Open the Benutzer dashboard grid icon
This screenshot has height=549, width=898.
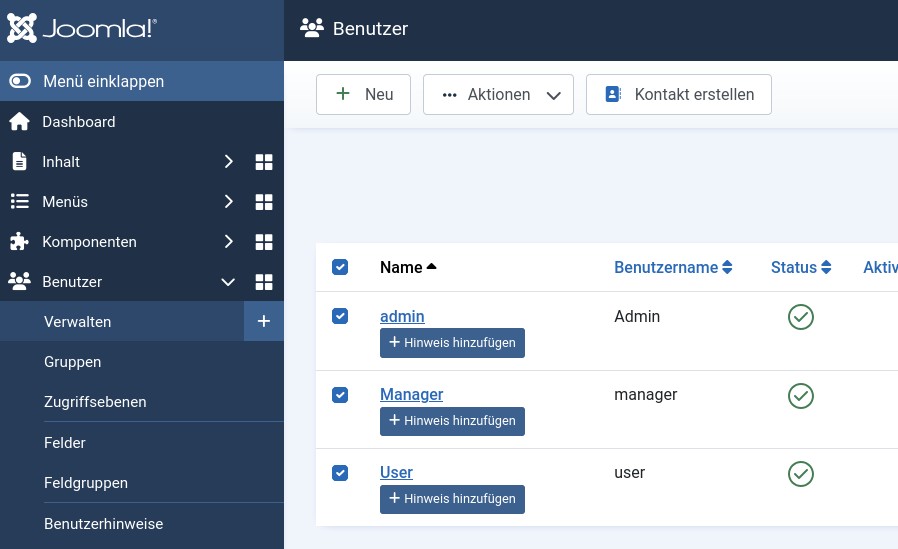264,282
